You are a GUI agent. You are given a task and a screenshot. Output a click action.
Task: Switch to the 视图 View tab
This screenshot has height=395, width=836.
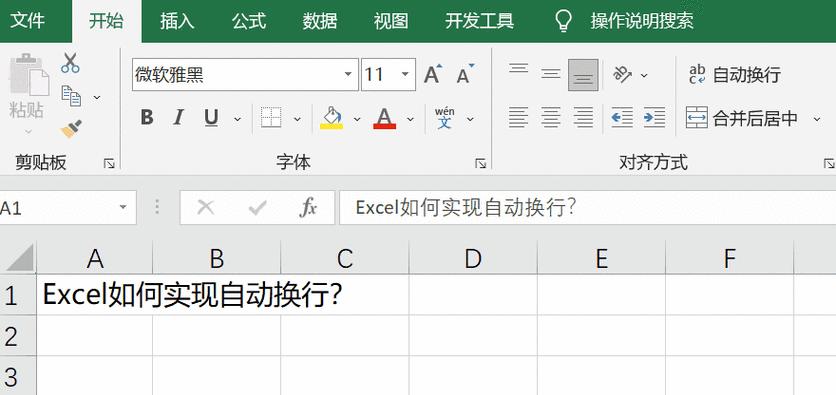391,21
